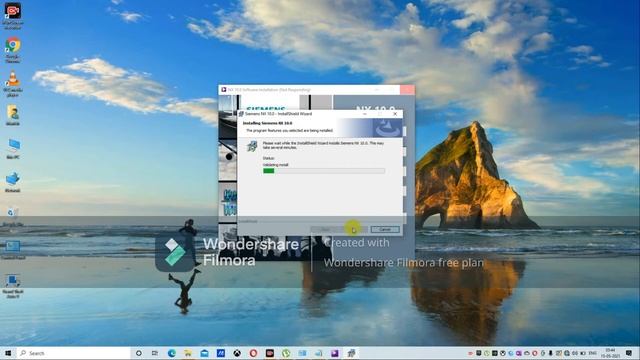
Task: Open the Google Chrome desktop shortcut
Action: point(13,50)
